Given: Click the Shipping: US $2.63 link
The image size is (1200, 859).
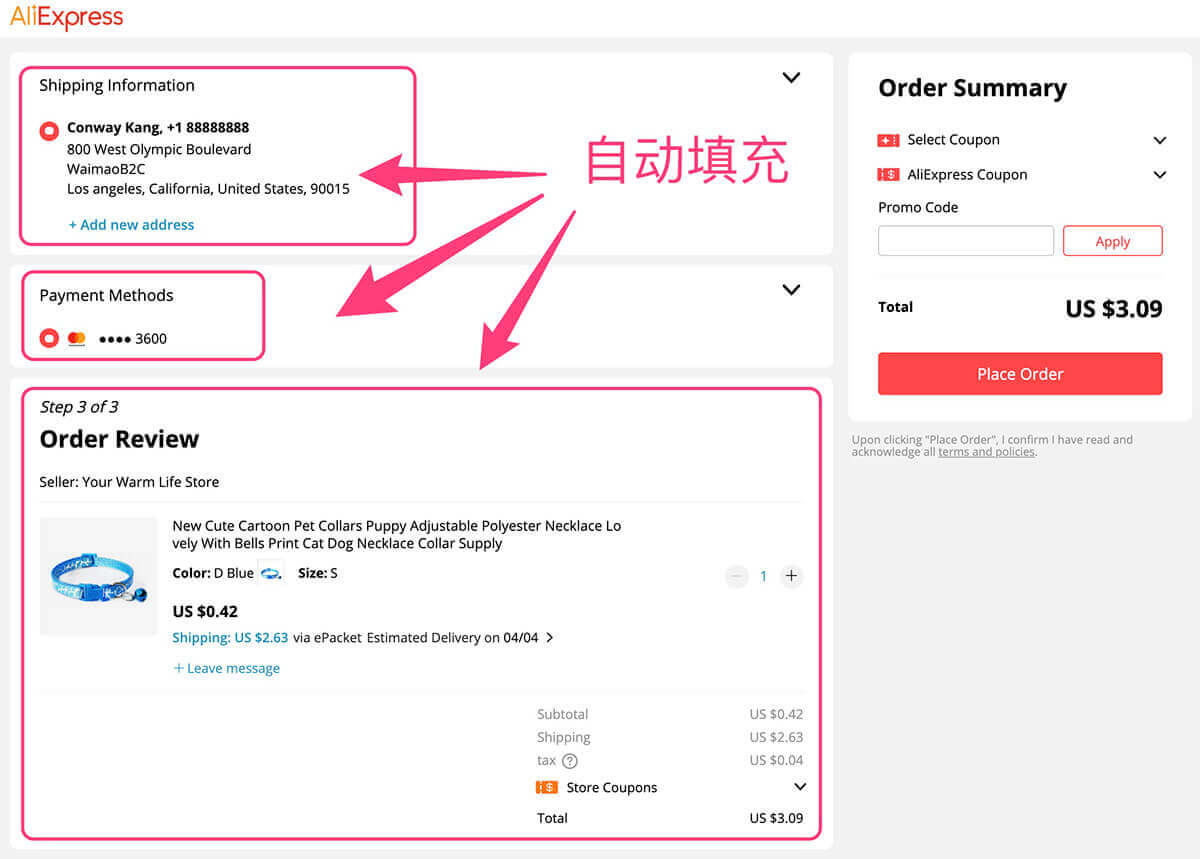Looking at the screenshot, I should point(230,638).
